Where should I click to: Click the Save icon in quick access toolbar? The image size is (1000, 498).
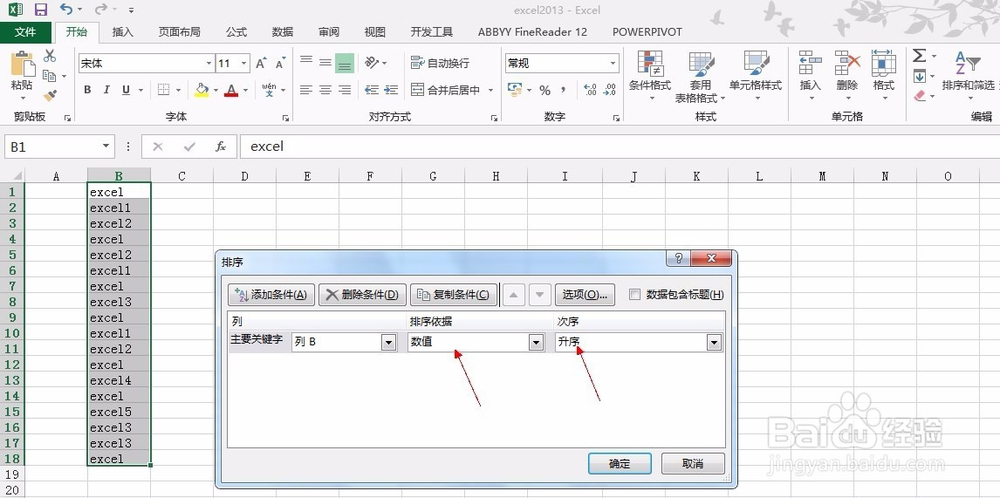point(41,10)
